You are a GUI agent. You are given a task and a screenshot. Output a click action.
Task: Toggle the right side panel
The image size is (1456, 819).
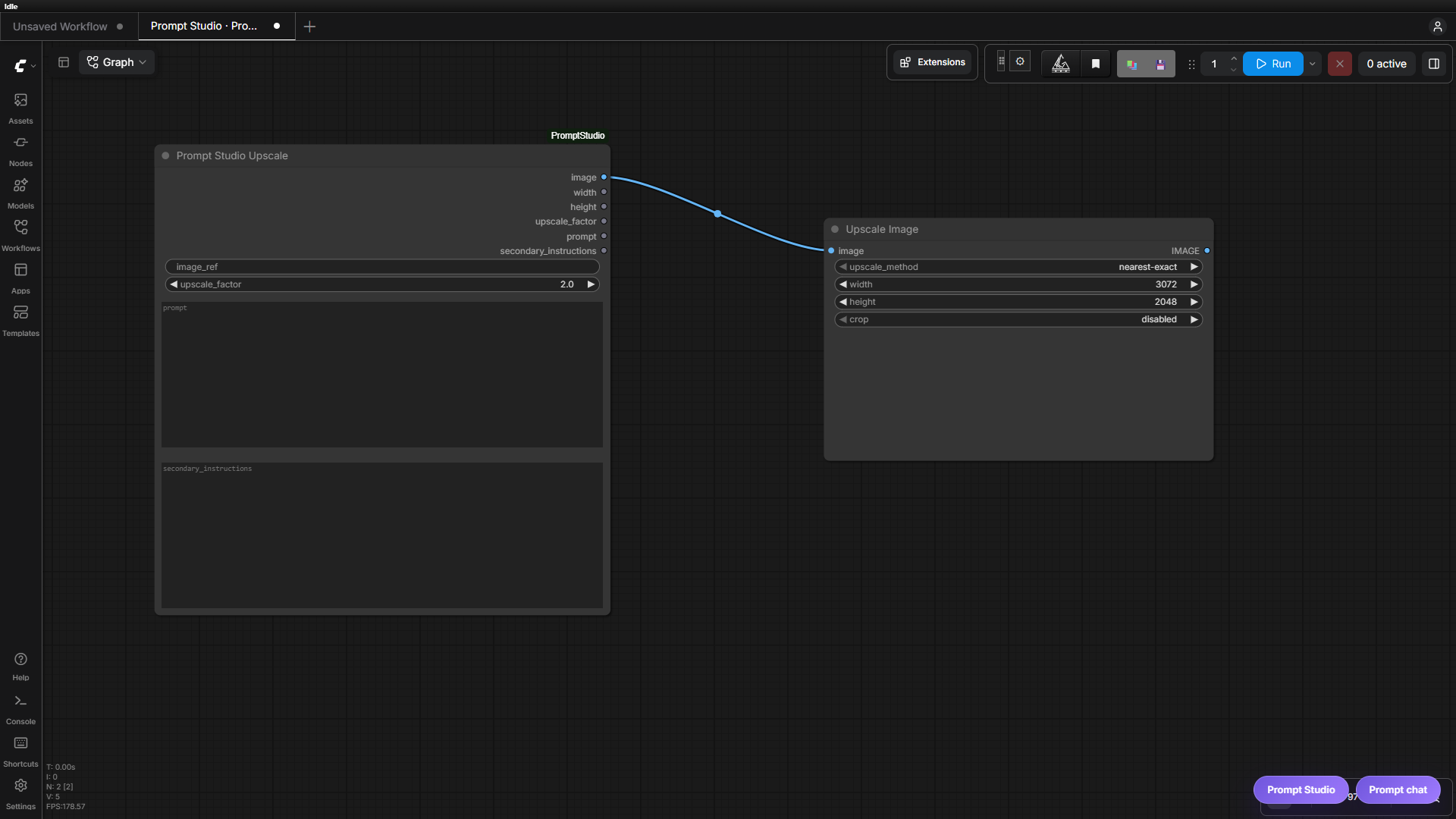1434,64
